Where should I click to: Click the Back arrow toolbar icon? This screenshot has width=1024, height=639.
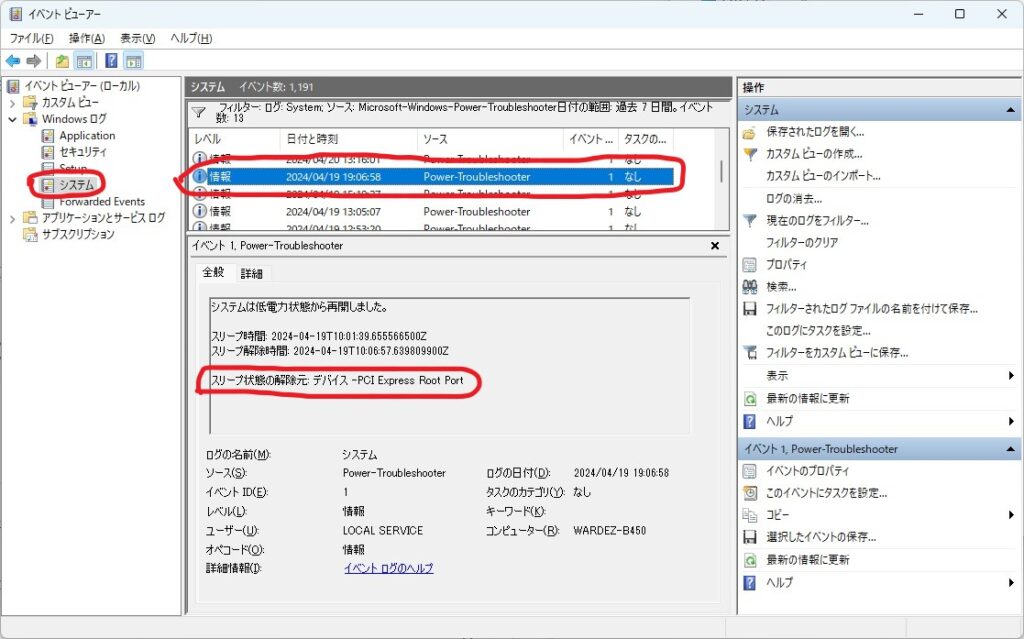coord(13,61)
